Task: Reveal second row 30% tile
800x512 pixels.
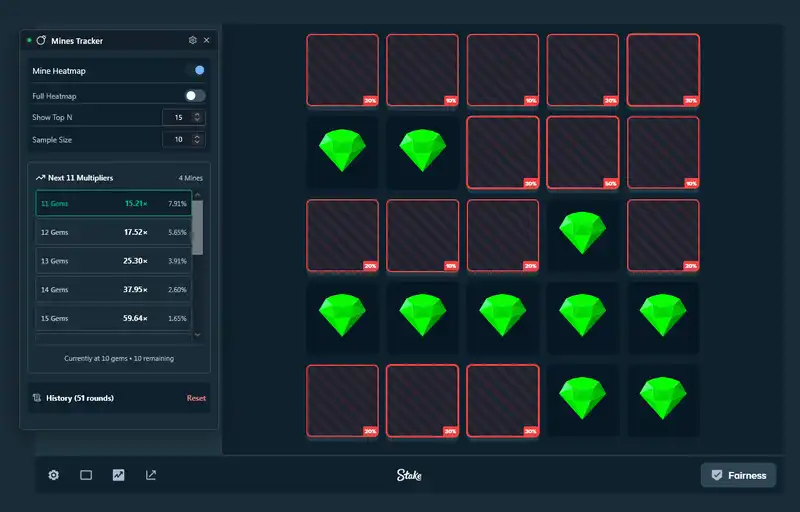Action: click(503, 152)
